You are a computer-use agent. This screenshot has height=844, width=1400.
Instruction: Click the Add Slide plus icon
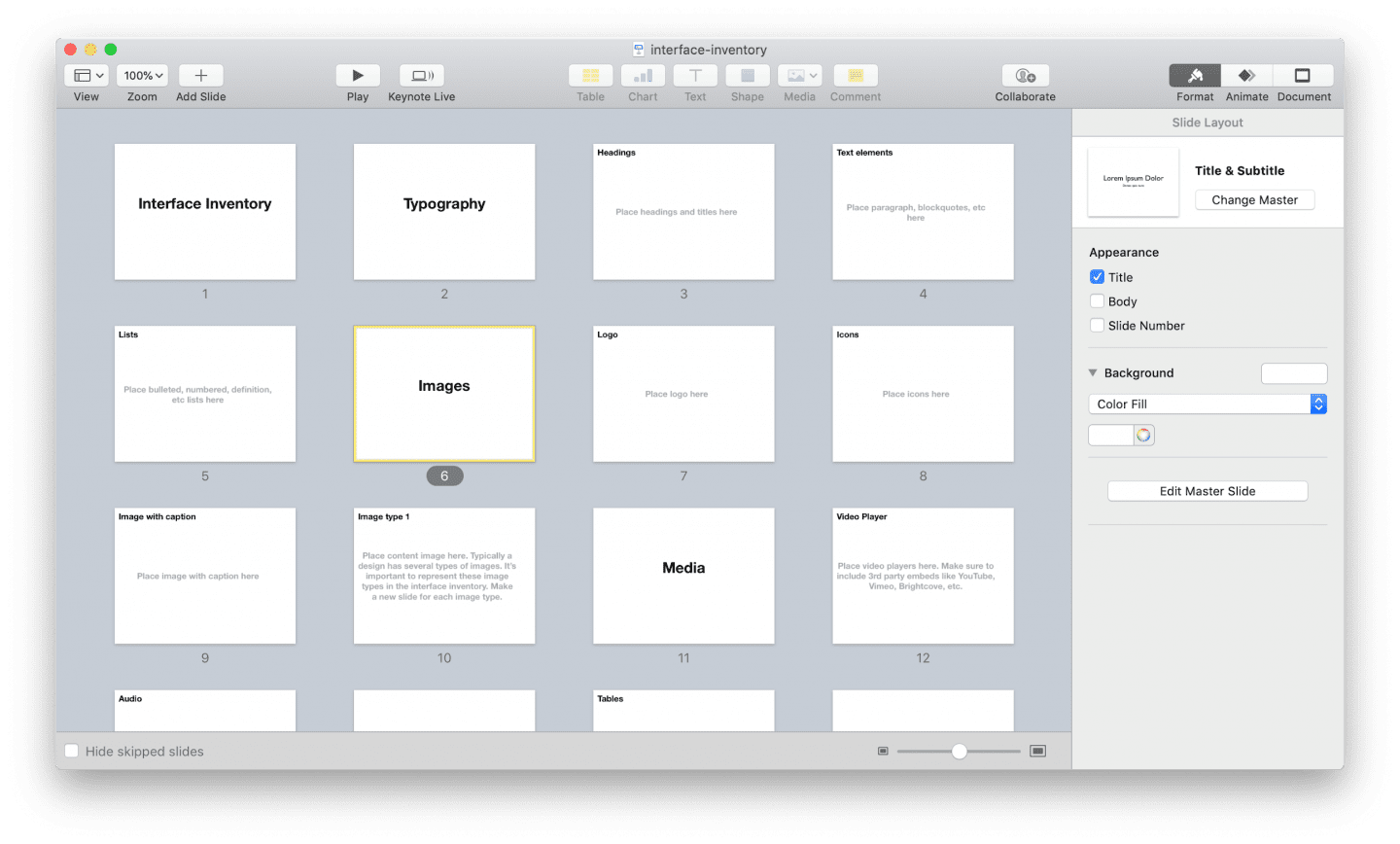point(200,76)
